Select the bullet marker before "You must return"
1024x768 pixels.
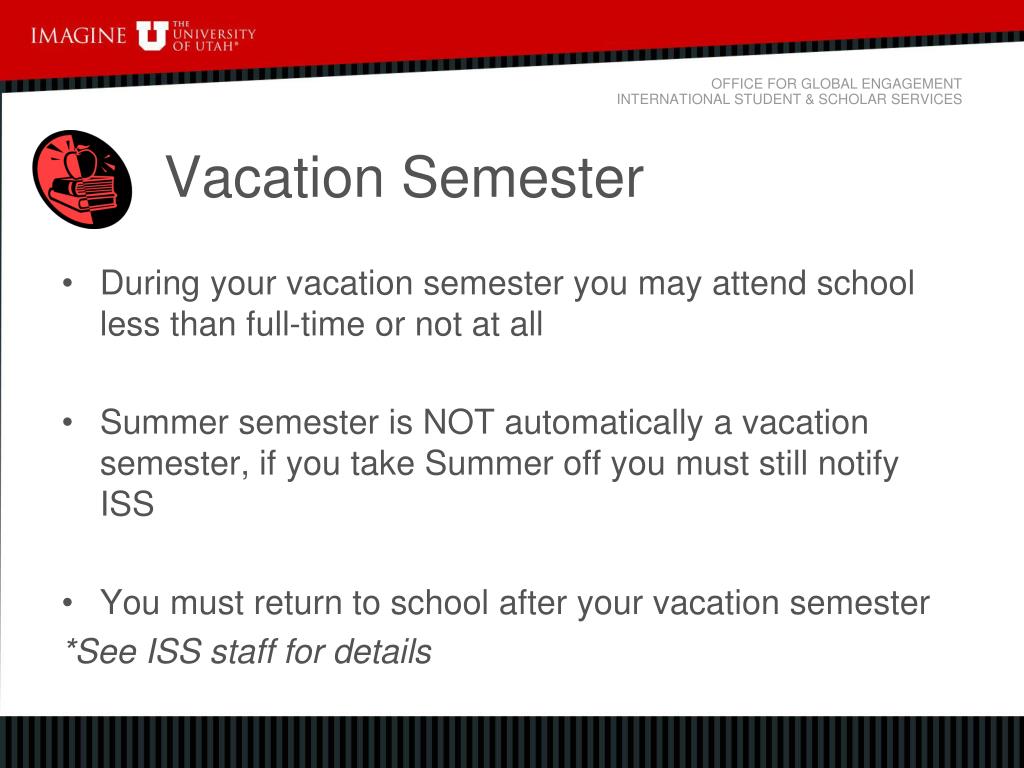coord(67,603)
